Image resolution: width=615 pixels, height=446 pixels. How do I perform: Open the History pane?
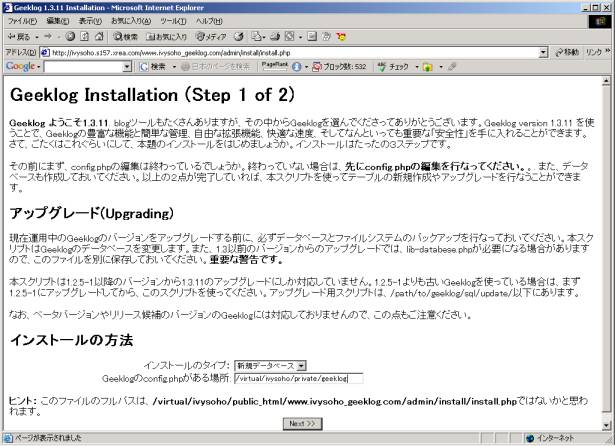click(x=239, y=36)
